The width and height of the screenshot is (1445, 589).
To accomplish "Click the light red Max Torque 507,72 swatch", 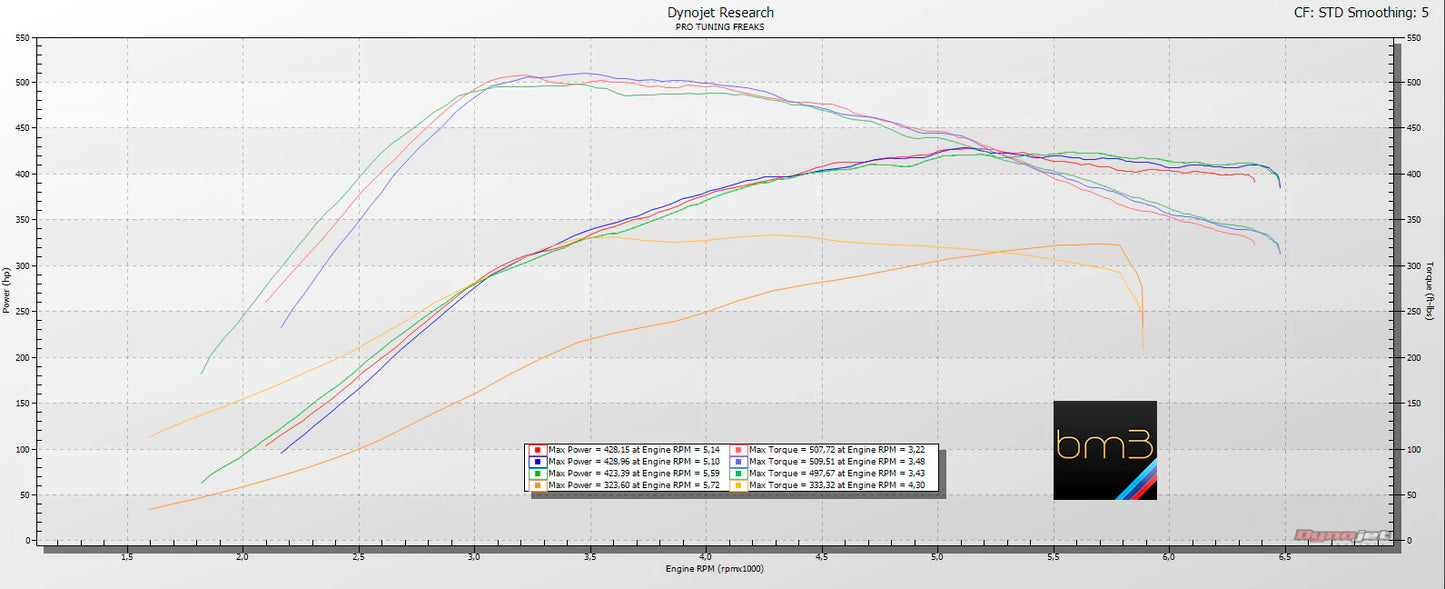I will tap(739, 450).
